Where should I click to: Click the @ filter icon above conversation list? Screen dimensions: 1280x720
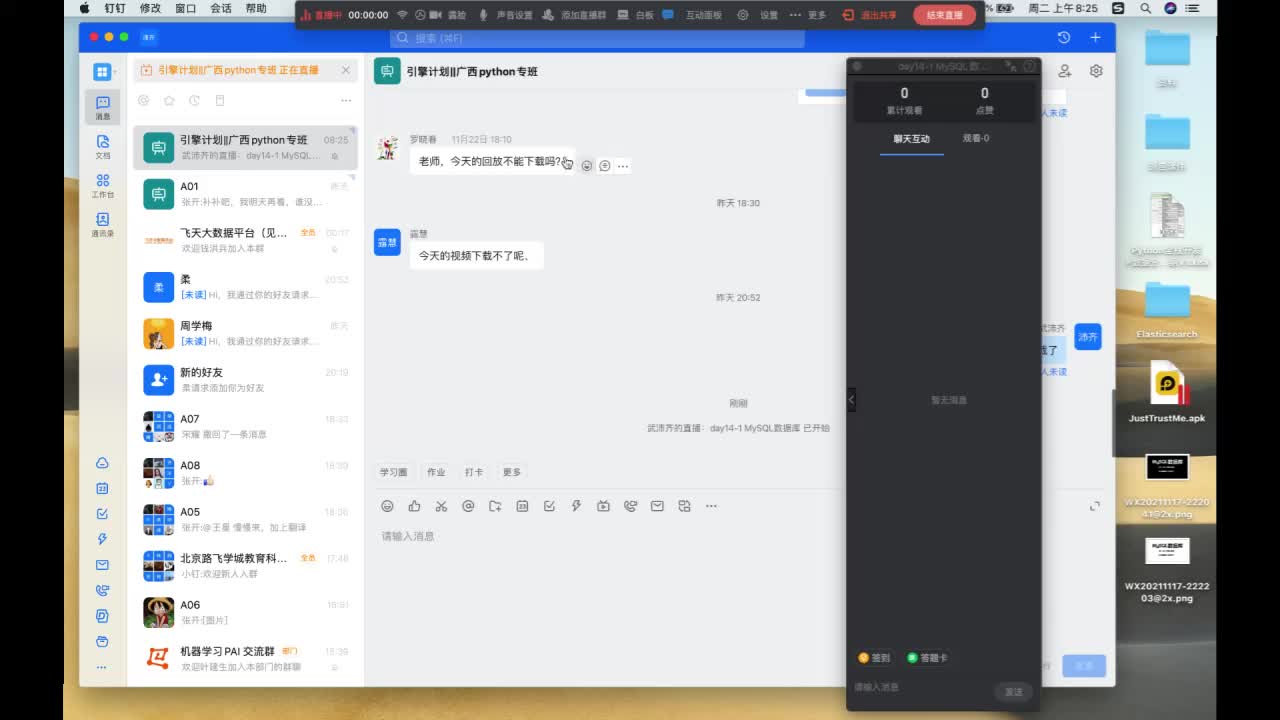coord(144,100)
